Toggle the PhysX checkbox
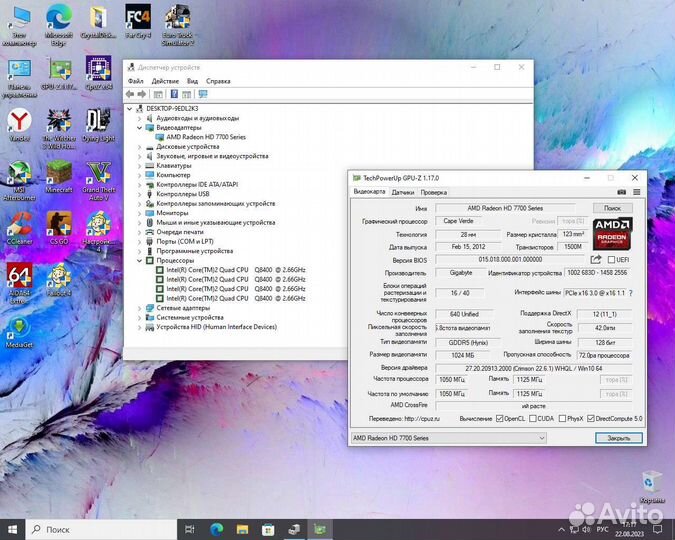 pyautogui.click(x=562, y=419)
